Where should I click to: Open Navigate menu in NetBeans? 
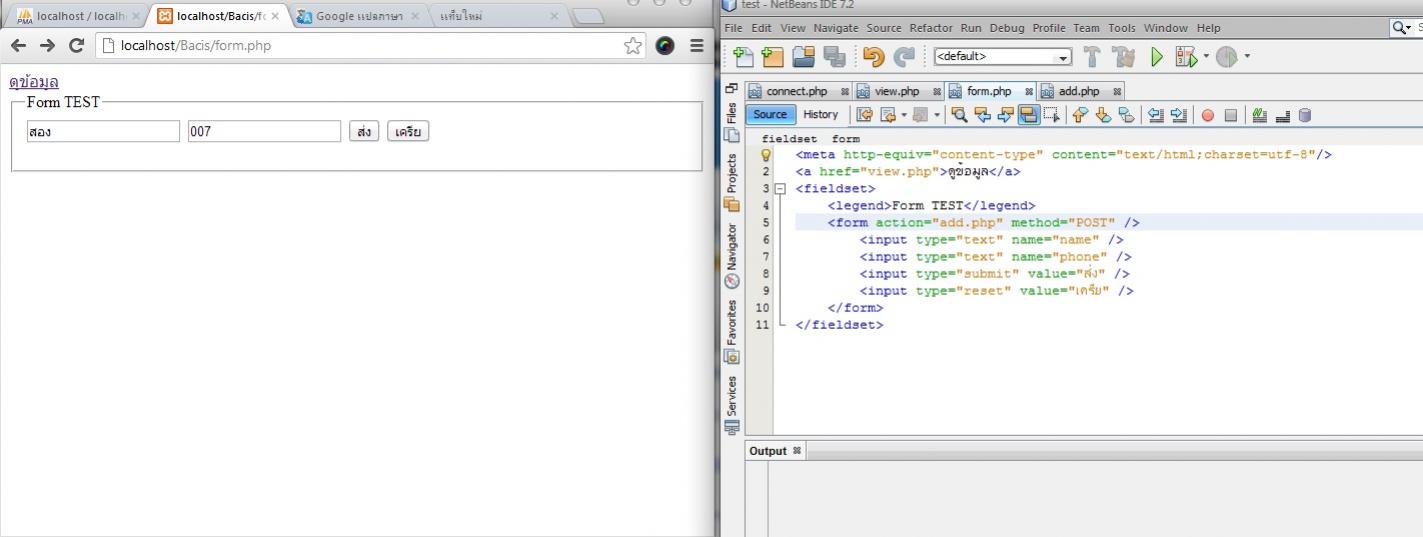(x=836, y=28)
